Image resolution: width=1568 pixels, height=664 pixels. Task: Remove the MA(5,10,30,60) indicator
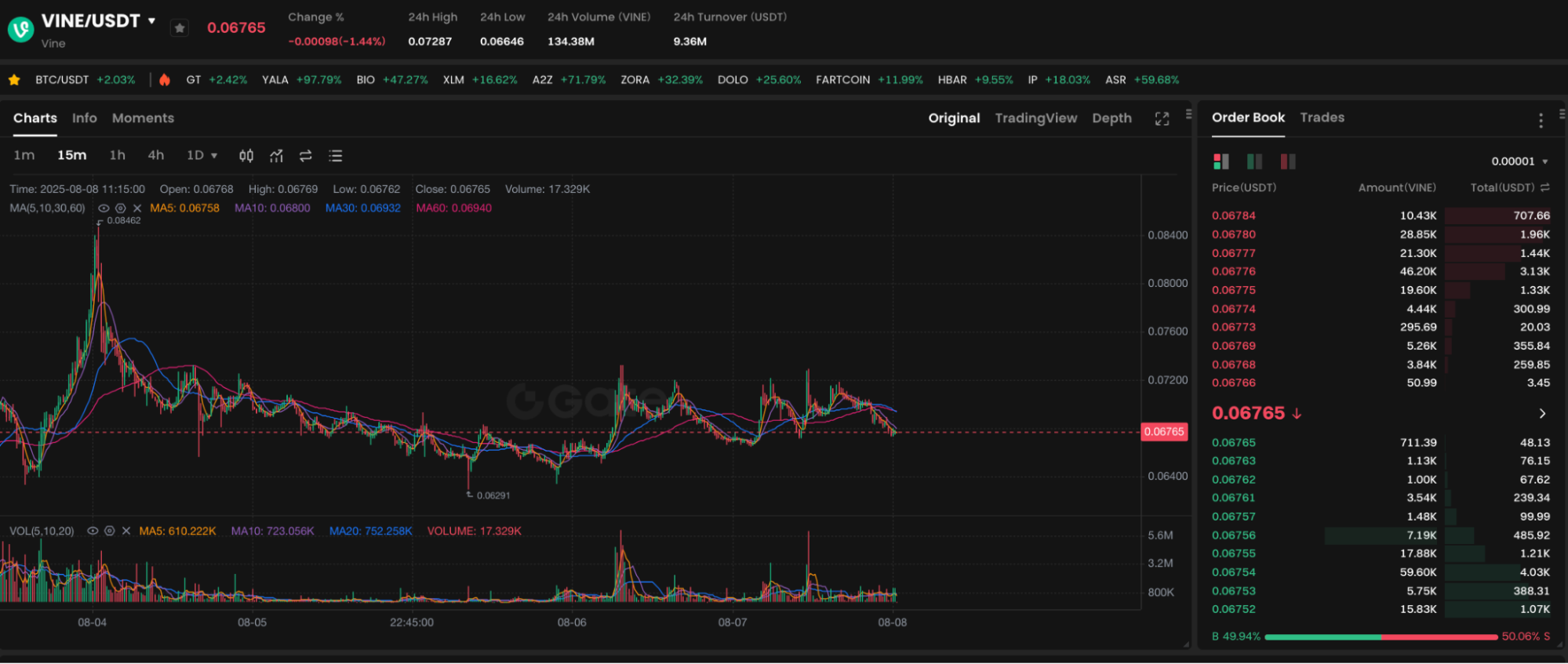pos(137,209)
